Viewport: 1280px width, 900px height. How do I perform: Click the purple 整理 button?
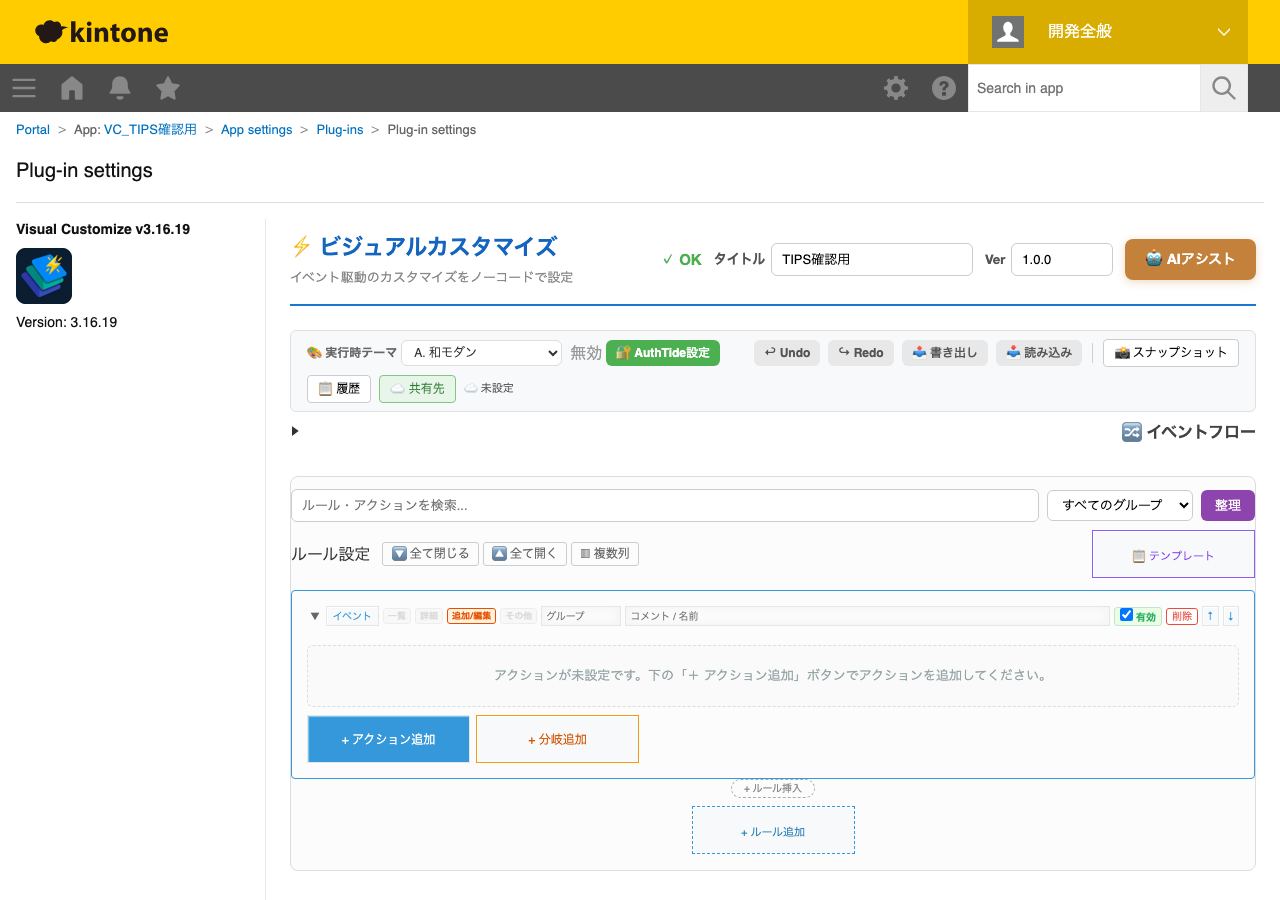(x=1228, y=506)
